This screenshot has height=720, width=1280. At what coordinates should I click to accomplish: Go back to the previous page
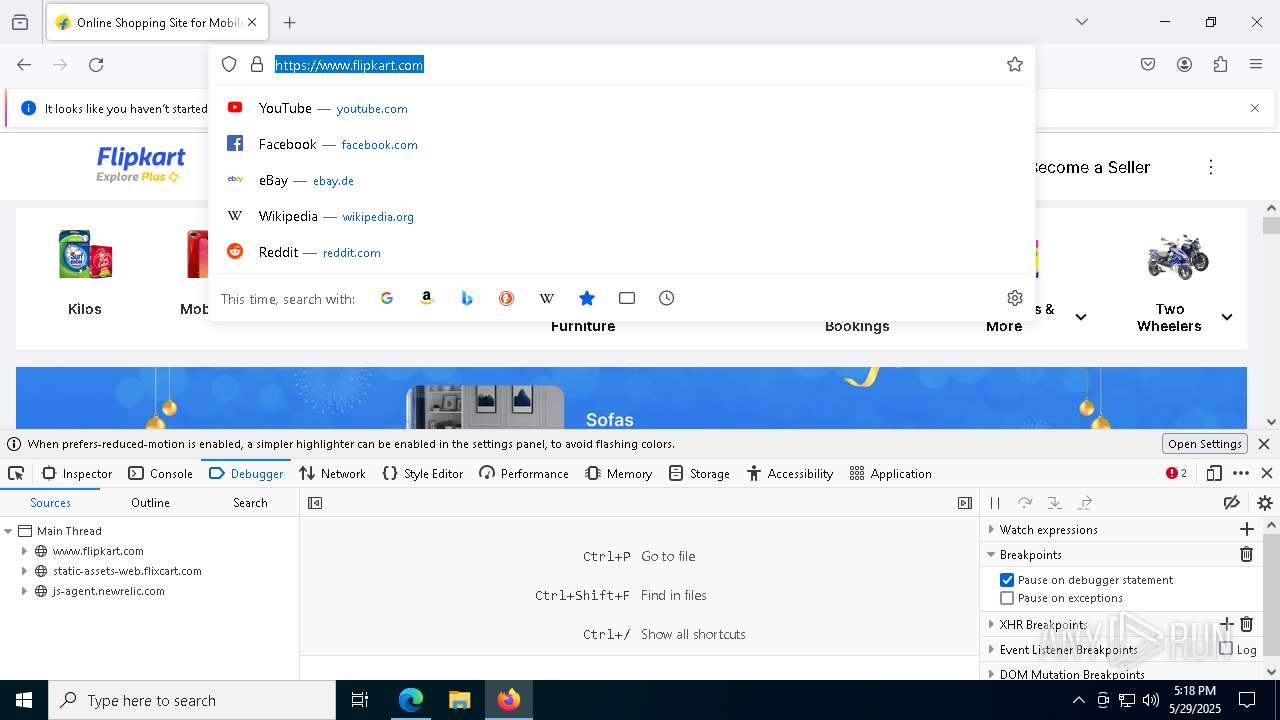pyautogui.click(x=24, y=64)
